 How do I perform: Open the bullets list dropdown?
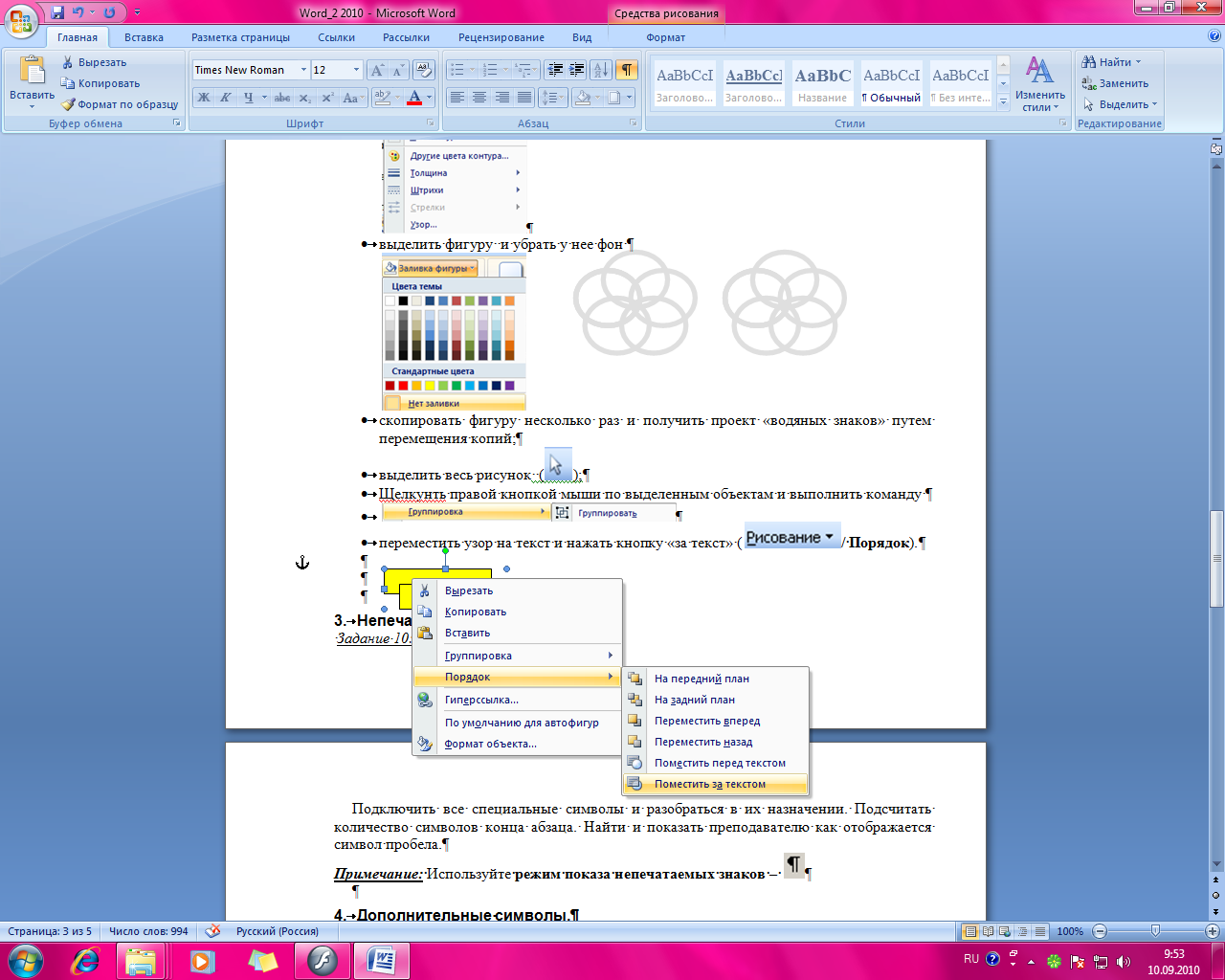(x=472, y=70)
